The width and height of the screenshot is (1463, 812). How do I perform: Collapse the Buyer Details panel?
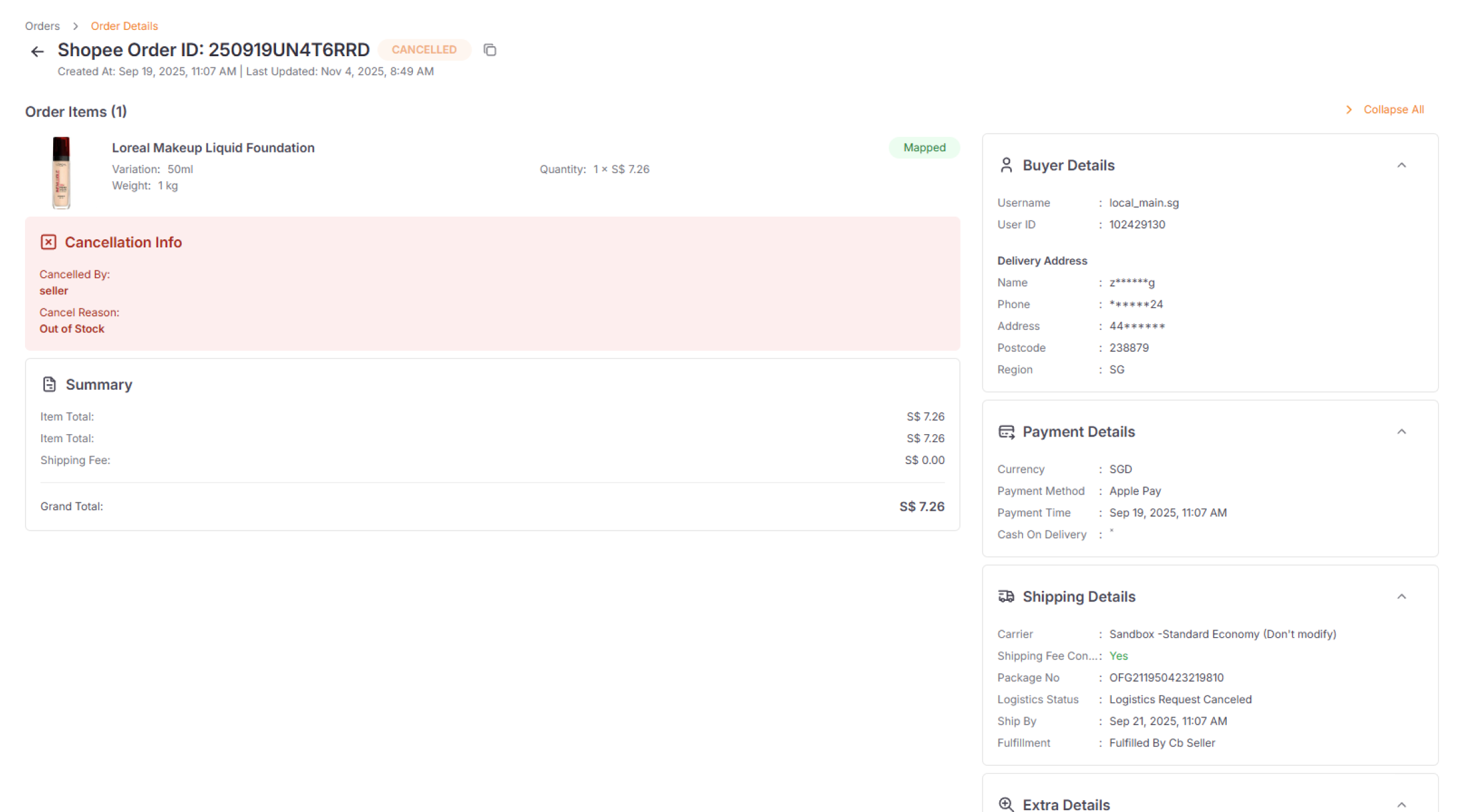[x=1402, y=165]
